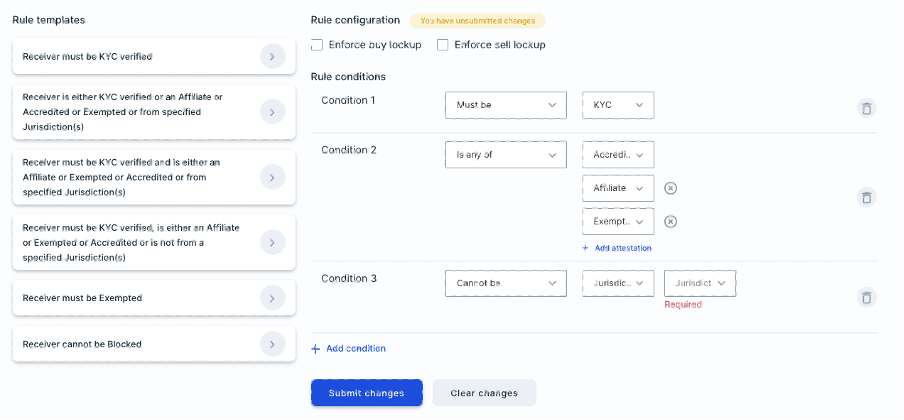Click the Add attestation link
This screenshot has width=904, height=420.
(617, 248)
